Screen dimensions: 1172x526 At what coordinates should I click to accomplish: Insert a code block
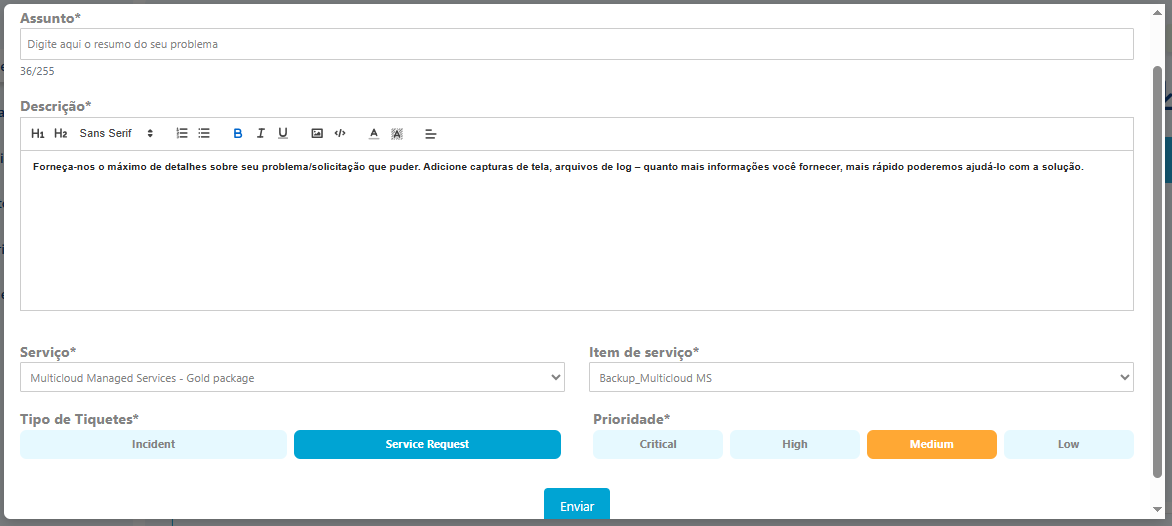(340, 133)
